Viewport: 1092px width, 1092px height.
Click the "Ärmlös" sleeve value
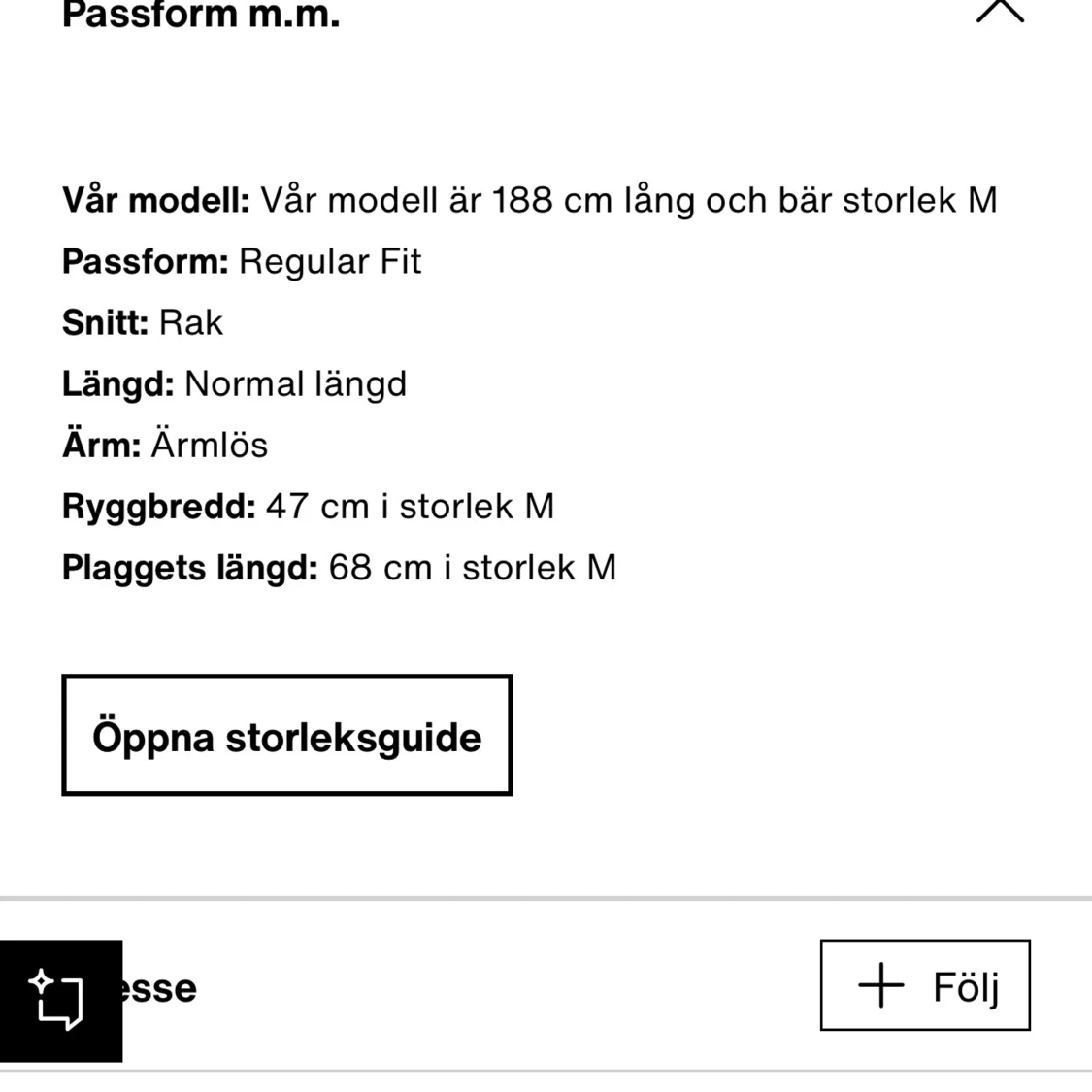[x=209, y=445]
